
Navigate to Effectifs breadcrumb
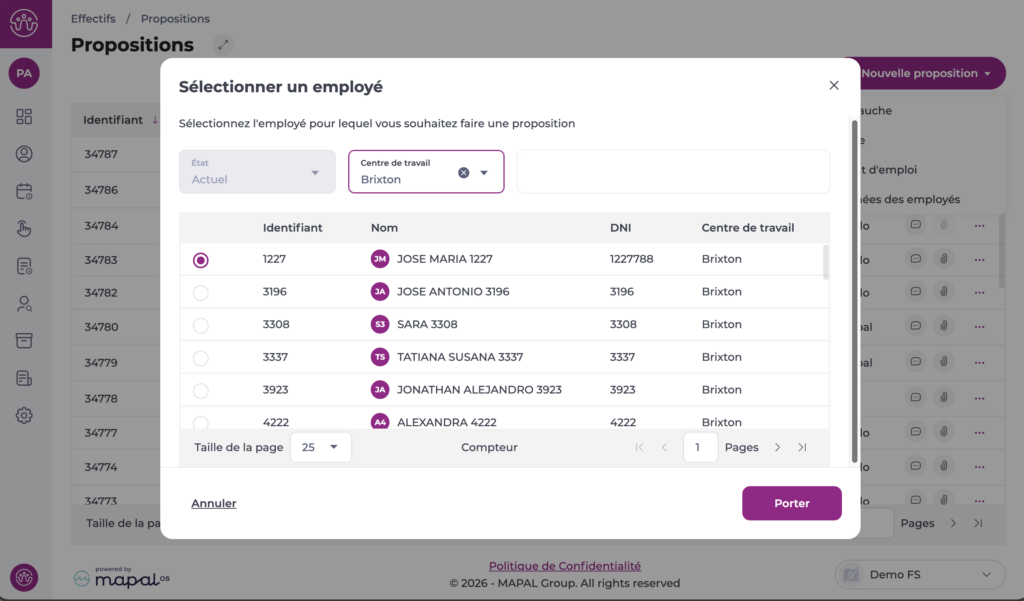click(93, 19)
